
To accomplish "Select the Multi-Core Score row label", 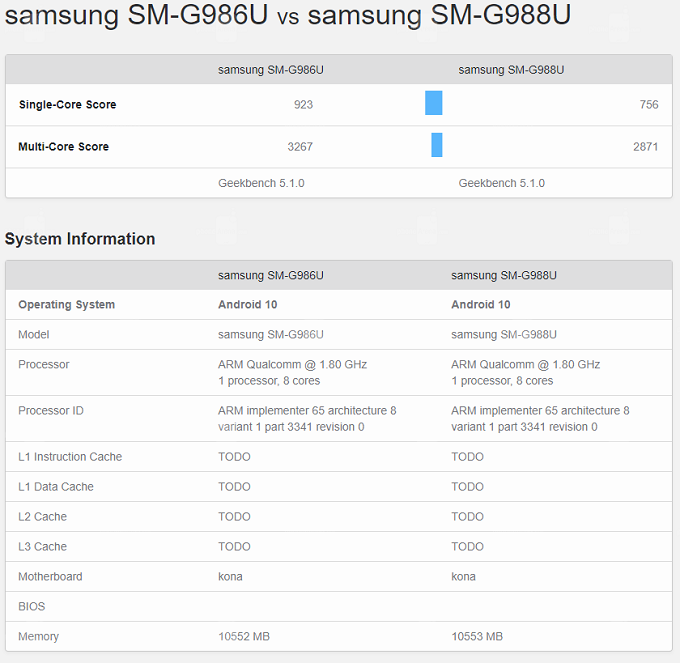I will click(x=63, y=147).
